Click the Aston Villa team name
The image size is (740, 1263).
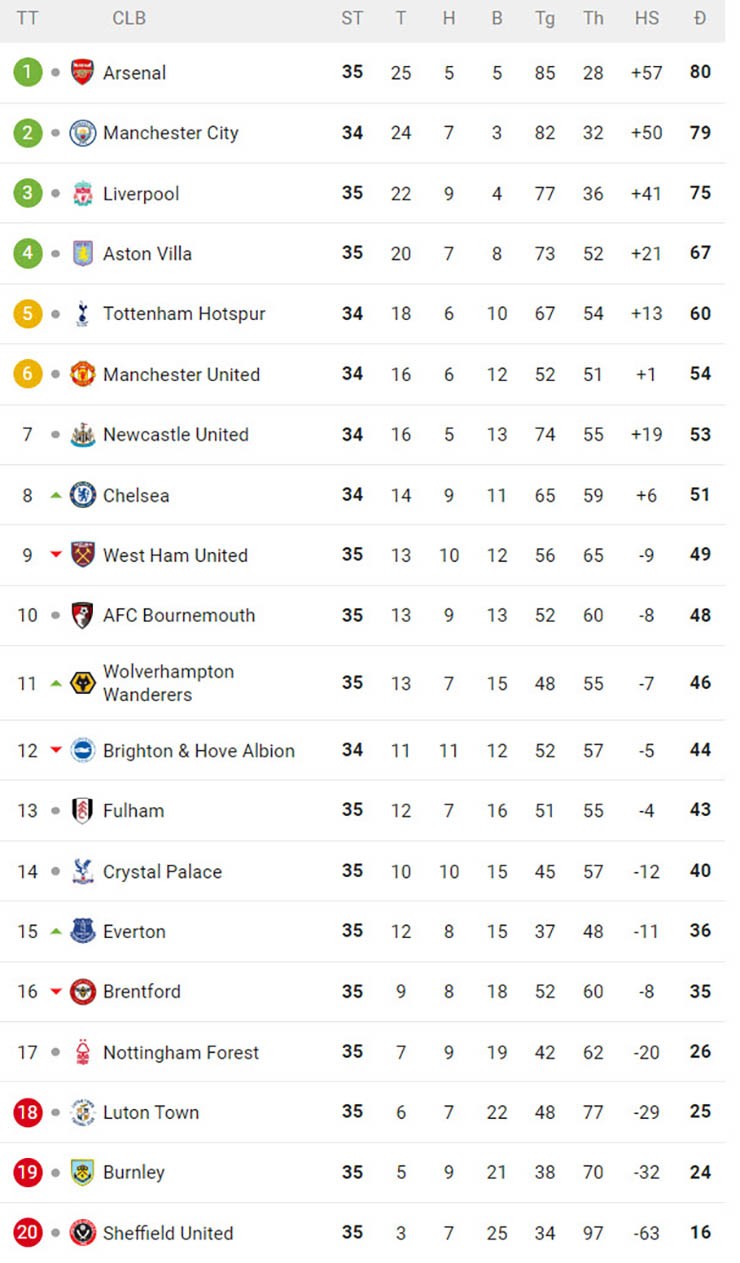(x=147, y=254)
